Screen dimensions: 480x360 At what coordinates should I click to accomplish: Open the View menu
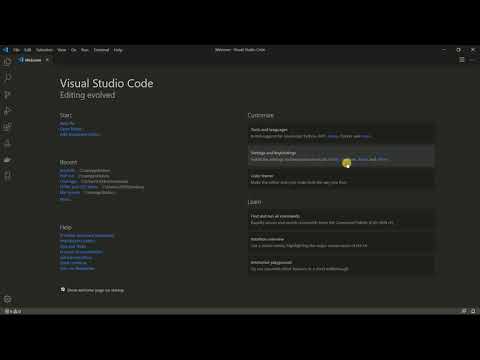point(62,50)
